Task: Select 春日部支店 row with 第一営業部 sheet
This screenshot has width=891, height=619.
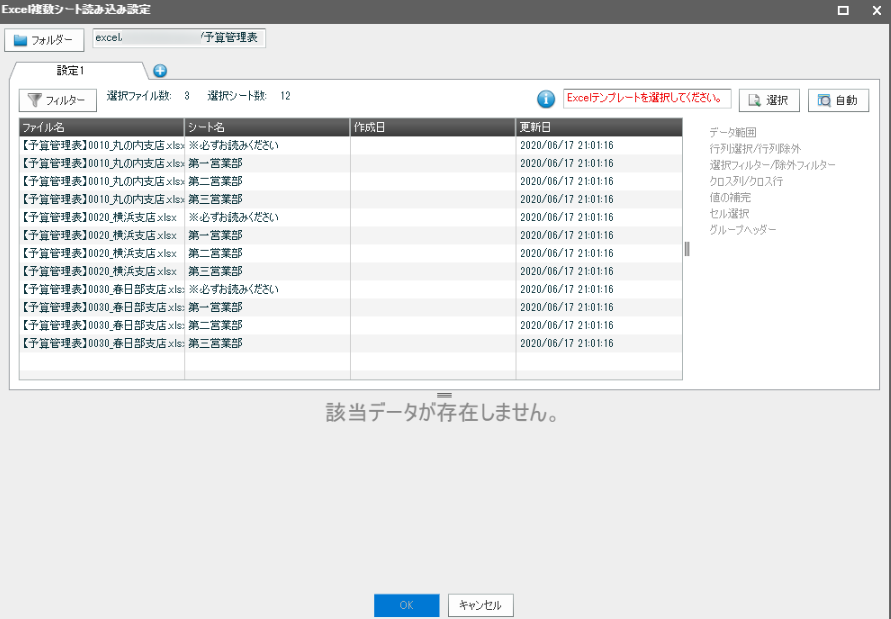Action: tap(351, 308)
